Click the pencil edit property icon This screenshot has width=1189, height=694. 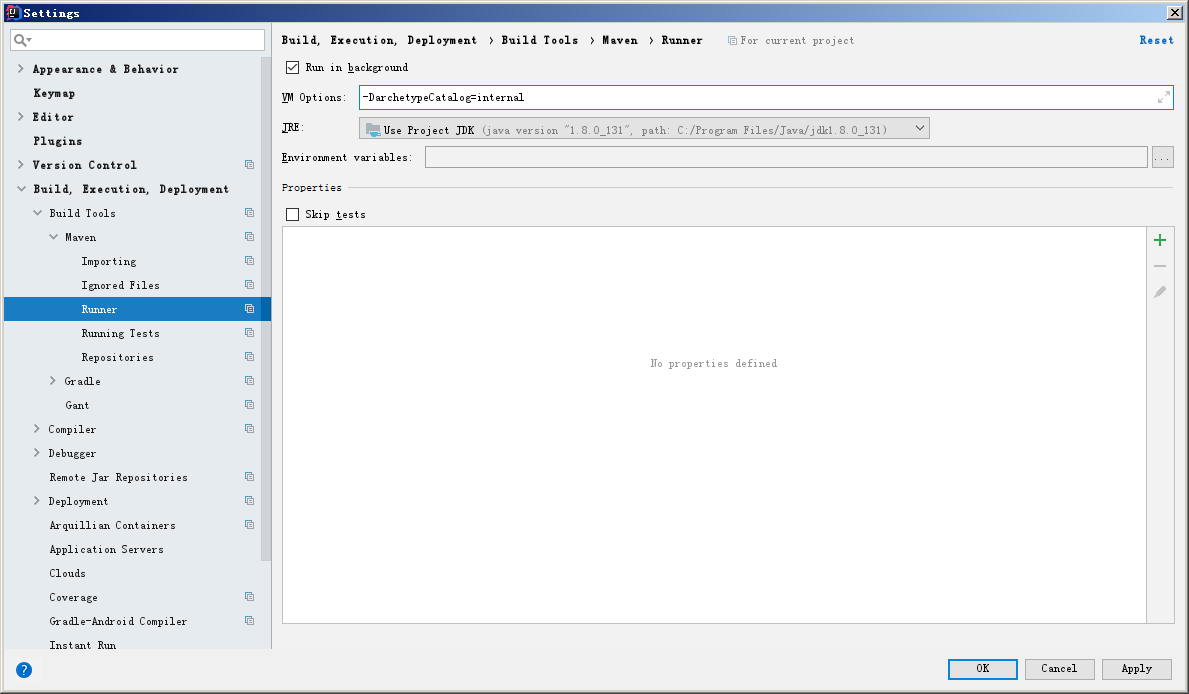click(1159, 292)
